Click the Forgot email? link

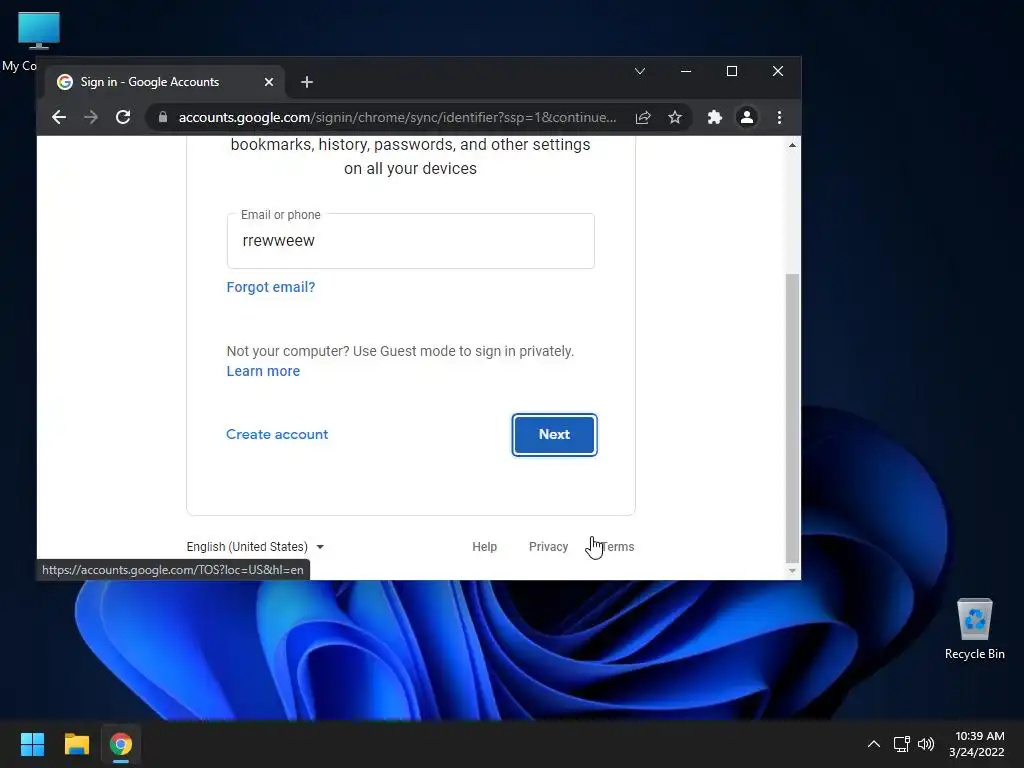coord(271,287)
